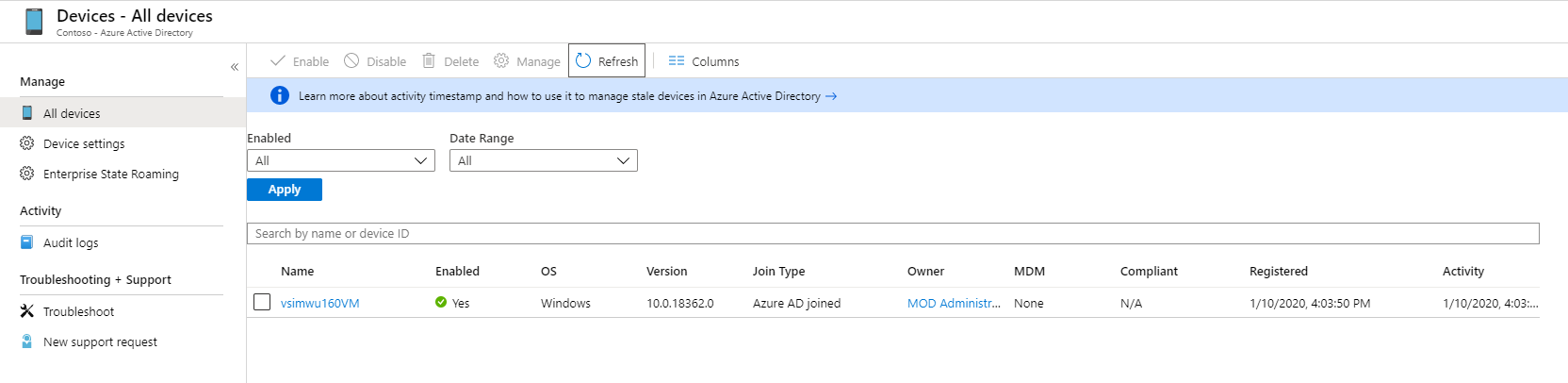1568x383 pixels.
Task: Sort by the Registered column header
Action: tap(1279, 271)
